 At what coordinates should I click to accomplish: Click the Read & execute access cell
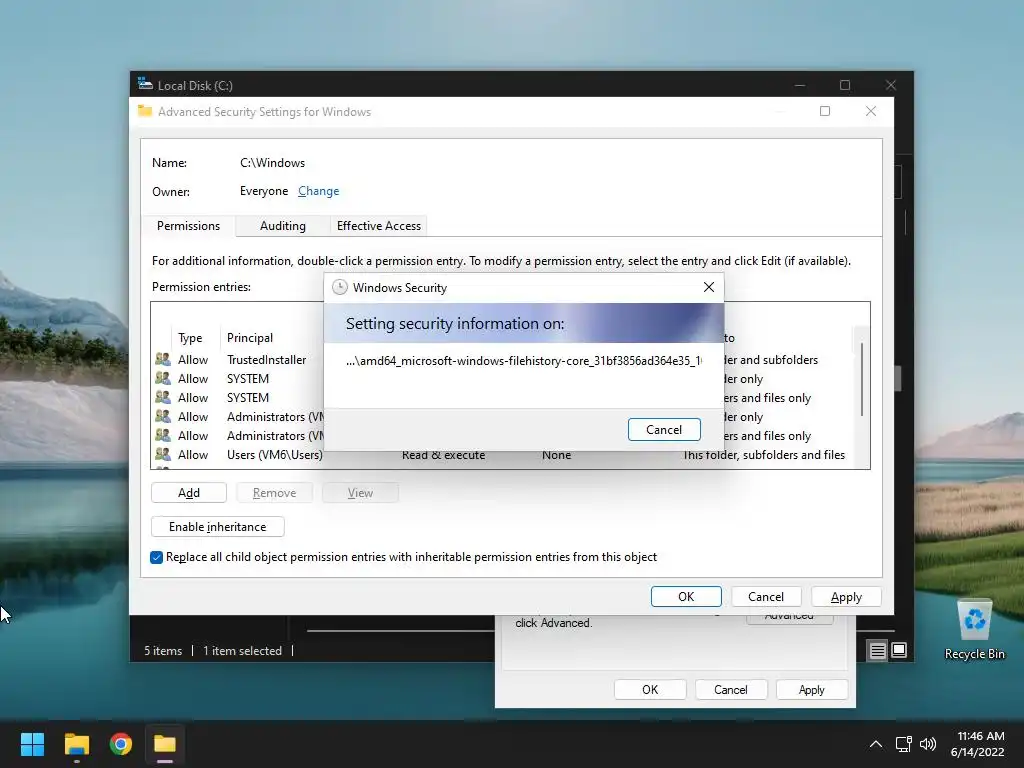tap(443, 455)
